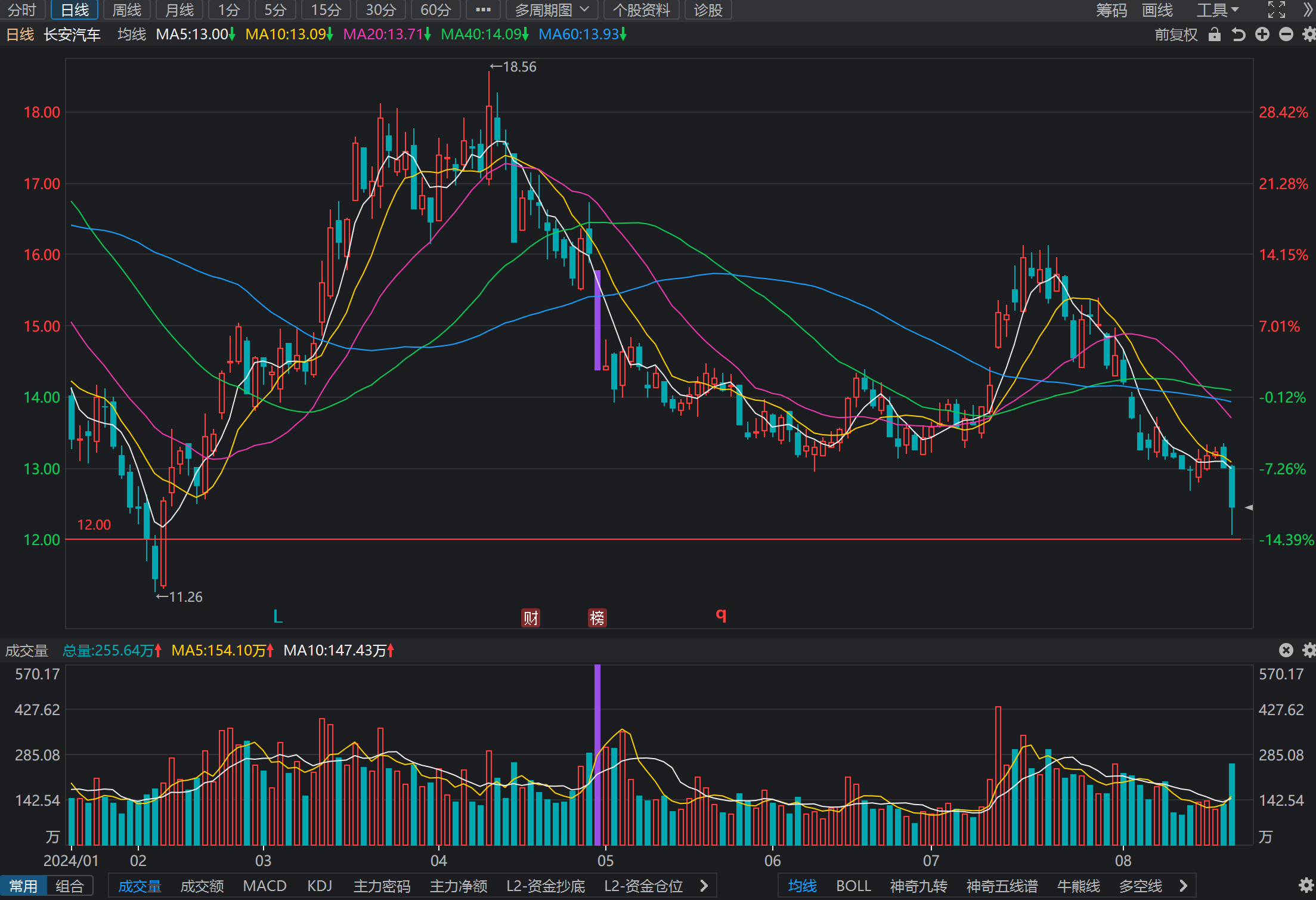Image resolution: width=1316 pixels, height=900 pixels.
Task: Open the 榜 leaderboard marker
Action: pos(597,618)
